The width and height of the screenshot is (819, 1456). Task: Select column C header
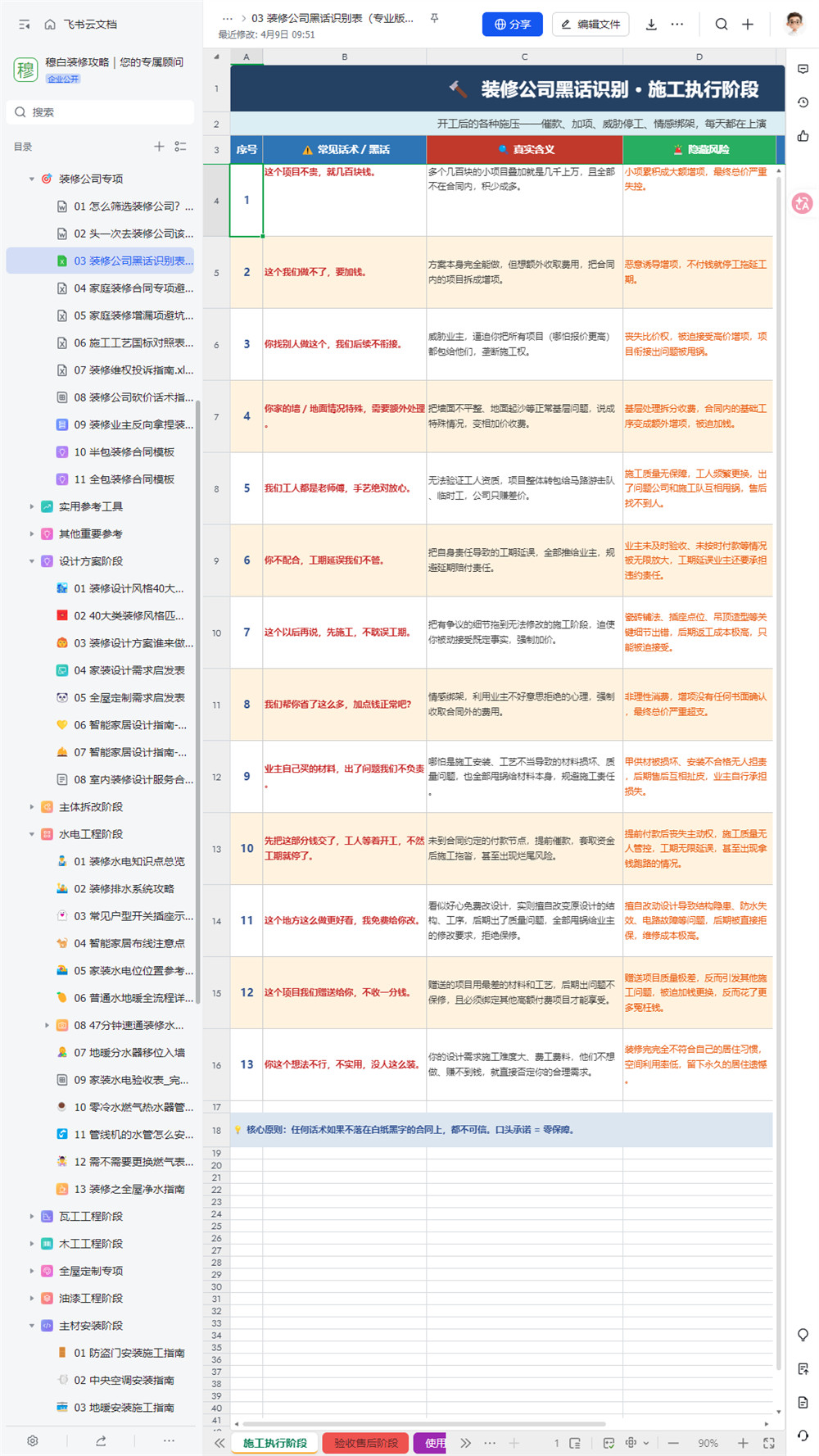pyautogui.click(x=525, y=57)
